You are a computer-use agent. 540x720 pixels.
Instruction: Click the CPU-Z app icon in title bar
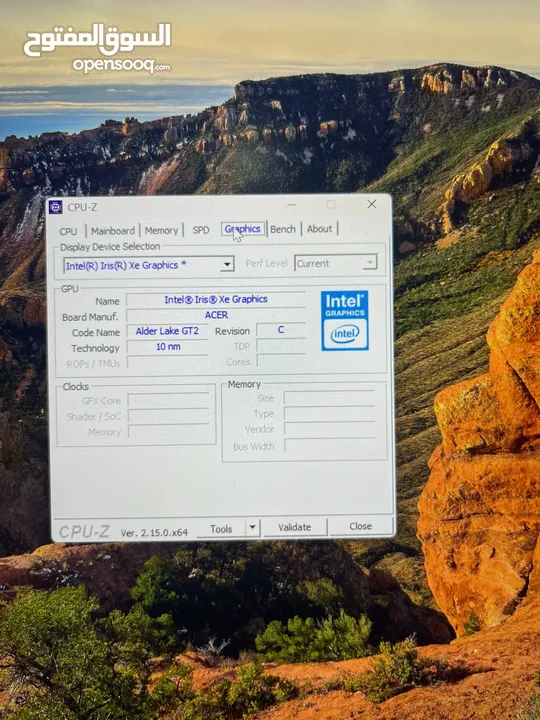pyautogui.click(x=56, y=207)
